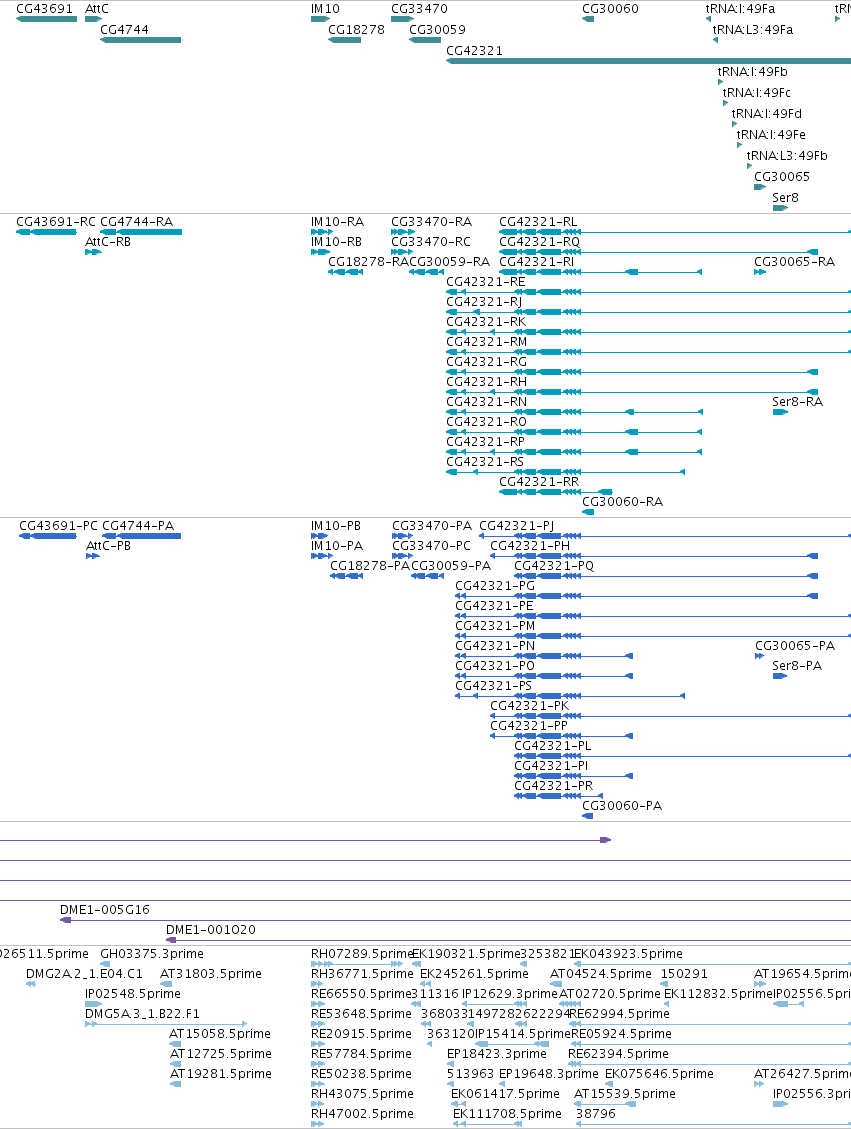
Task: Select the CG30060 gene arrow
Action: pos(588,19)
